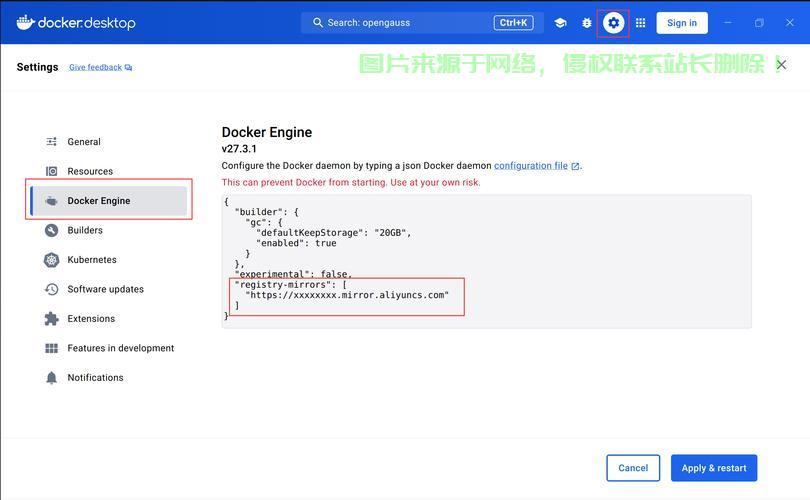Click the "experimental": false line
This screenshot has height=500, width=810.
[293, 274]
